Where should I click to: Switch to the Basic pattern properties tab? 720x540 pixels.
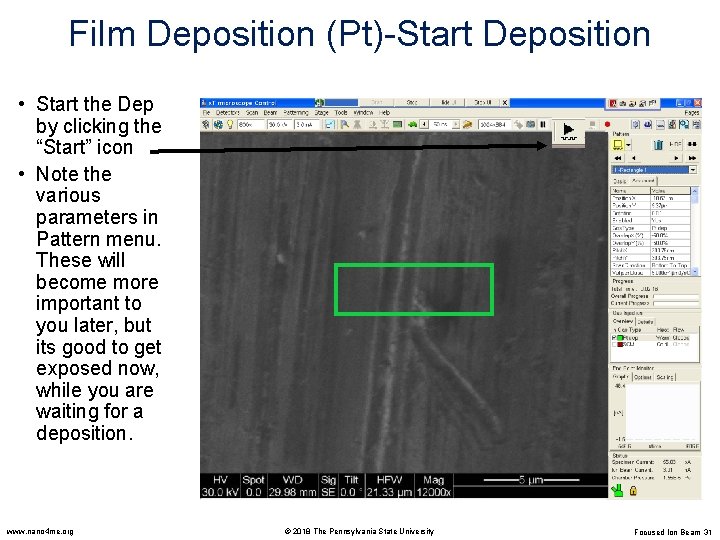pyautogui.click(x=619, y=181)
